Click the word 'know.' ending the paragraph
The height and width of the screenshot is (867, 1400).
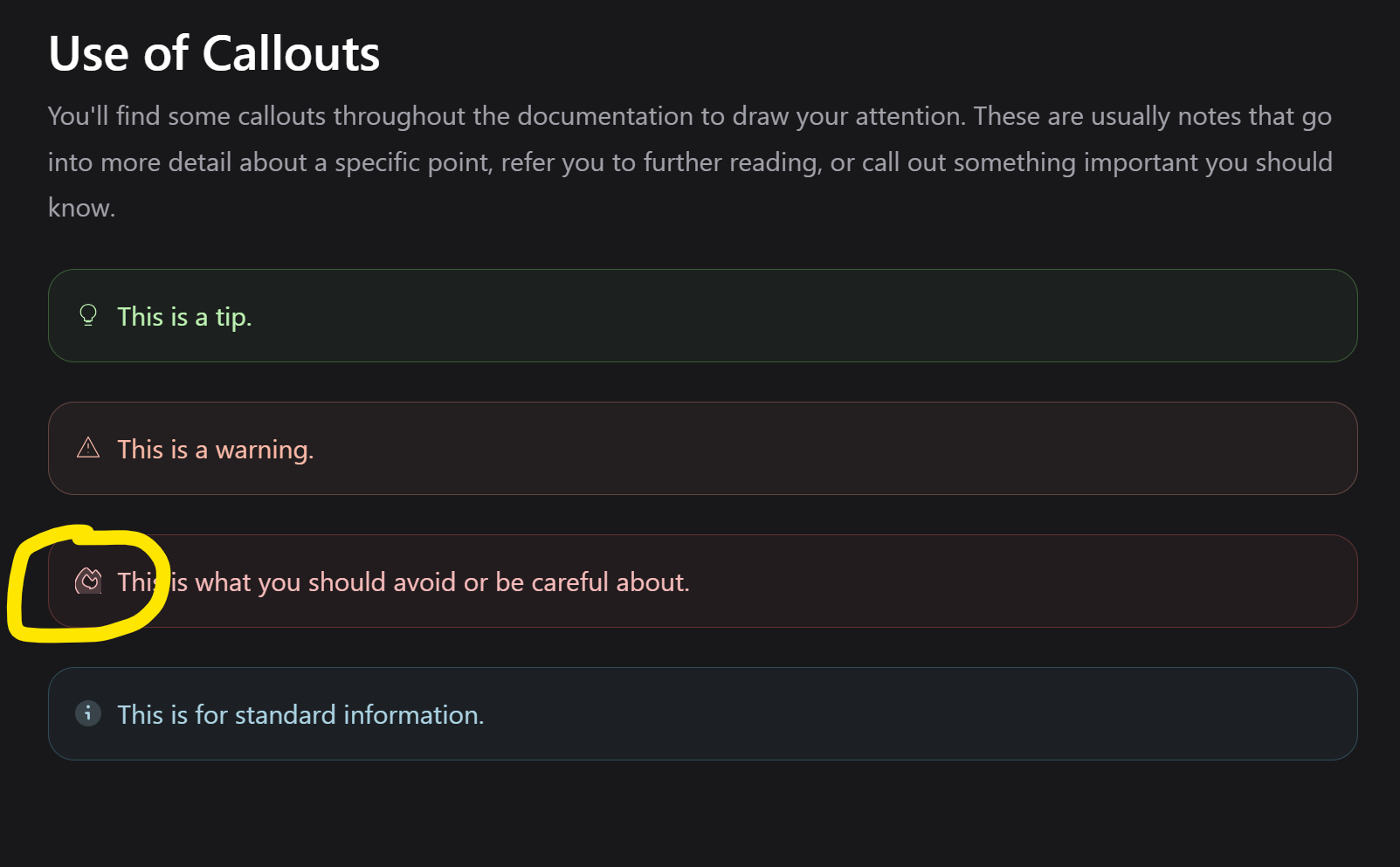[x=81, y=208]
